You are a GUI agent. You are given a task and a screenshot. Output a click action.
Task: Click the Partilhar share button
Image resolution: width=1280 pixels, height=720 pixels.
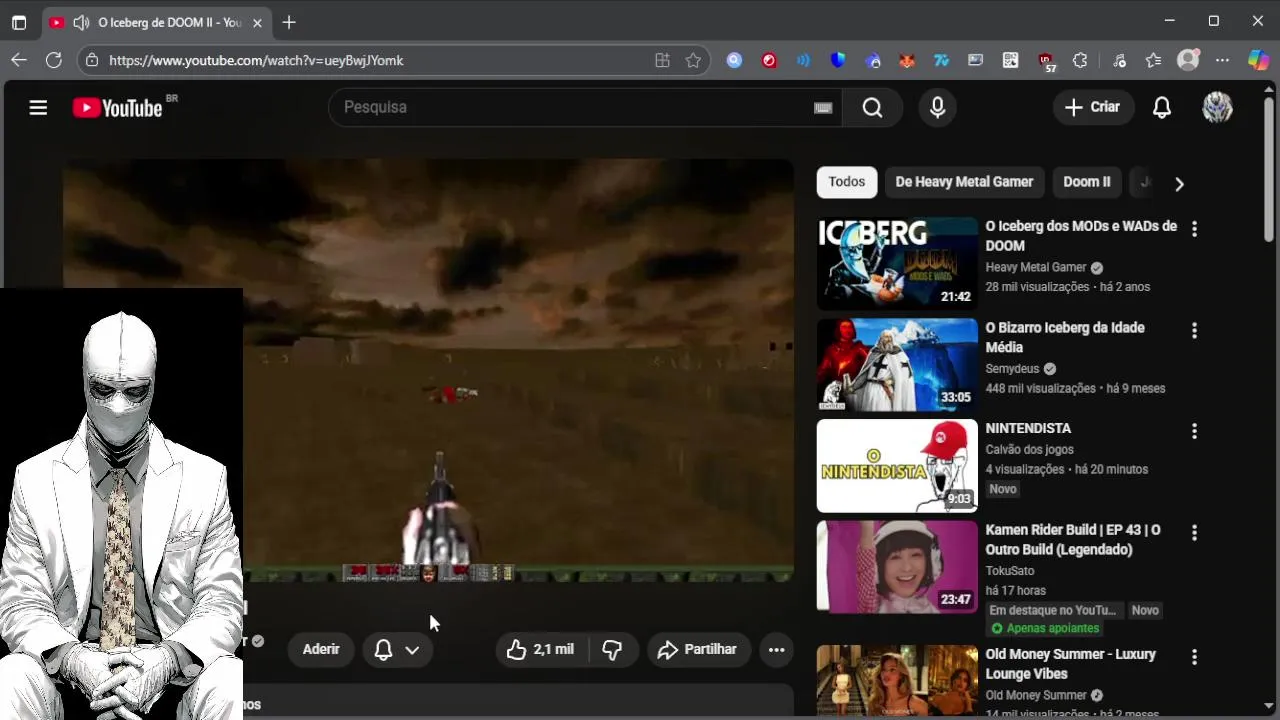tap(698, 650)
